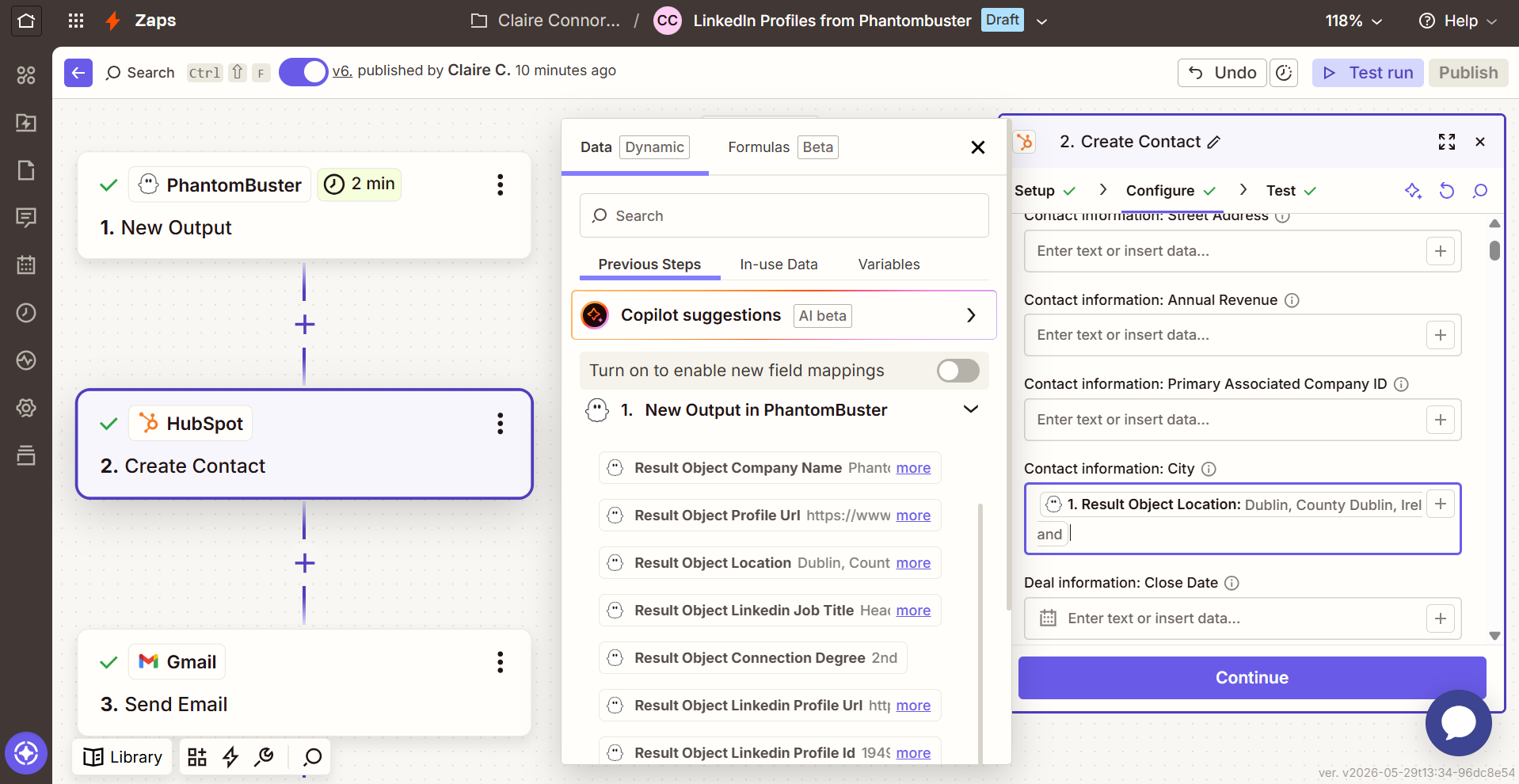Open the chat support bubble

[1458, 722]
